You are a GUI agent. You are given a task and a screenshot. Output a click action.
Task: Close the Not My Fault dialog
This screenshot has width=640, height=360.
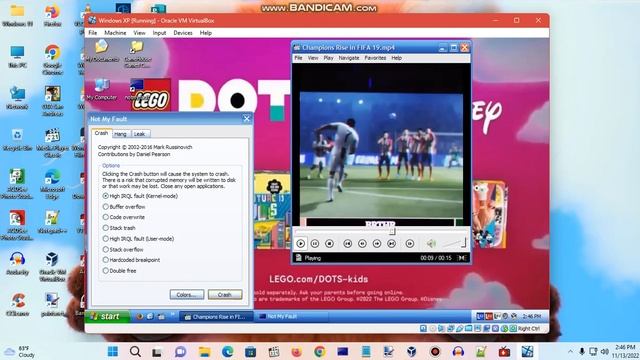pos(247,119)
